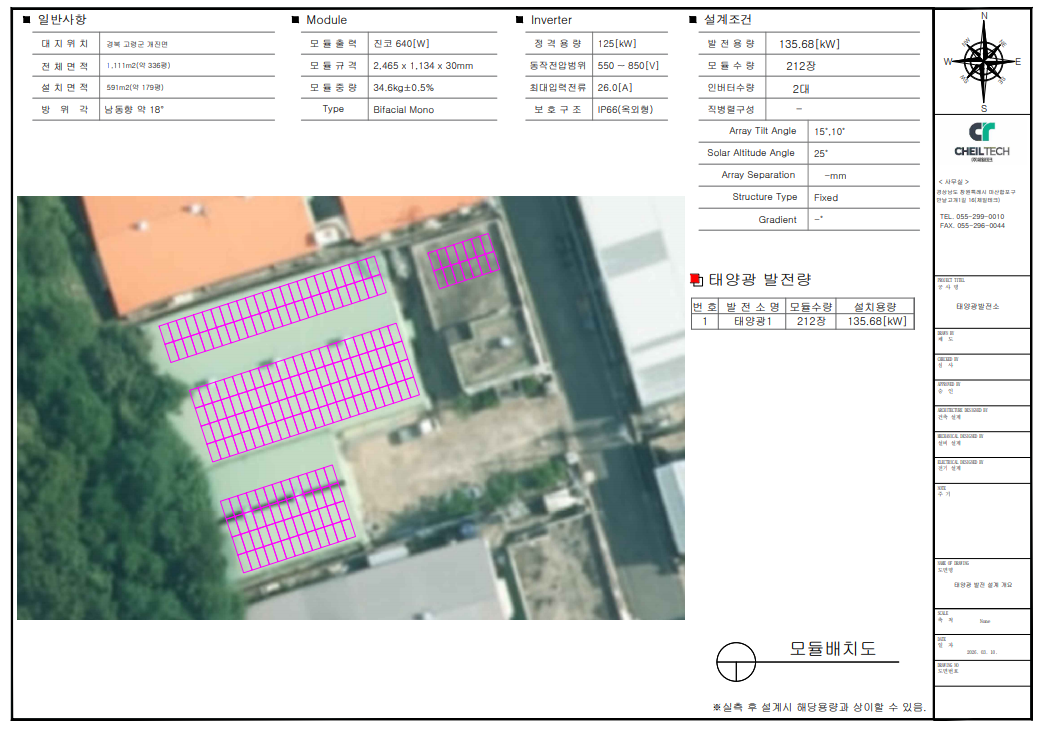Click the red square beside 태양광 발전량

[697, 279]
